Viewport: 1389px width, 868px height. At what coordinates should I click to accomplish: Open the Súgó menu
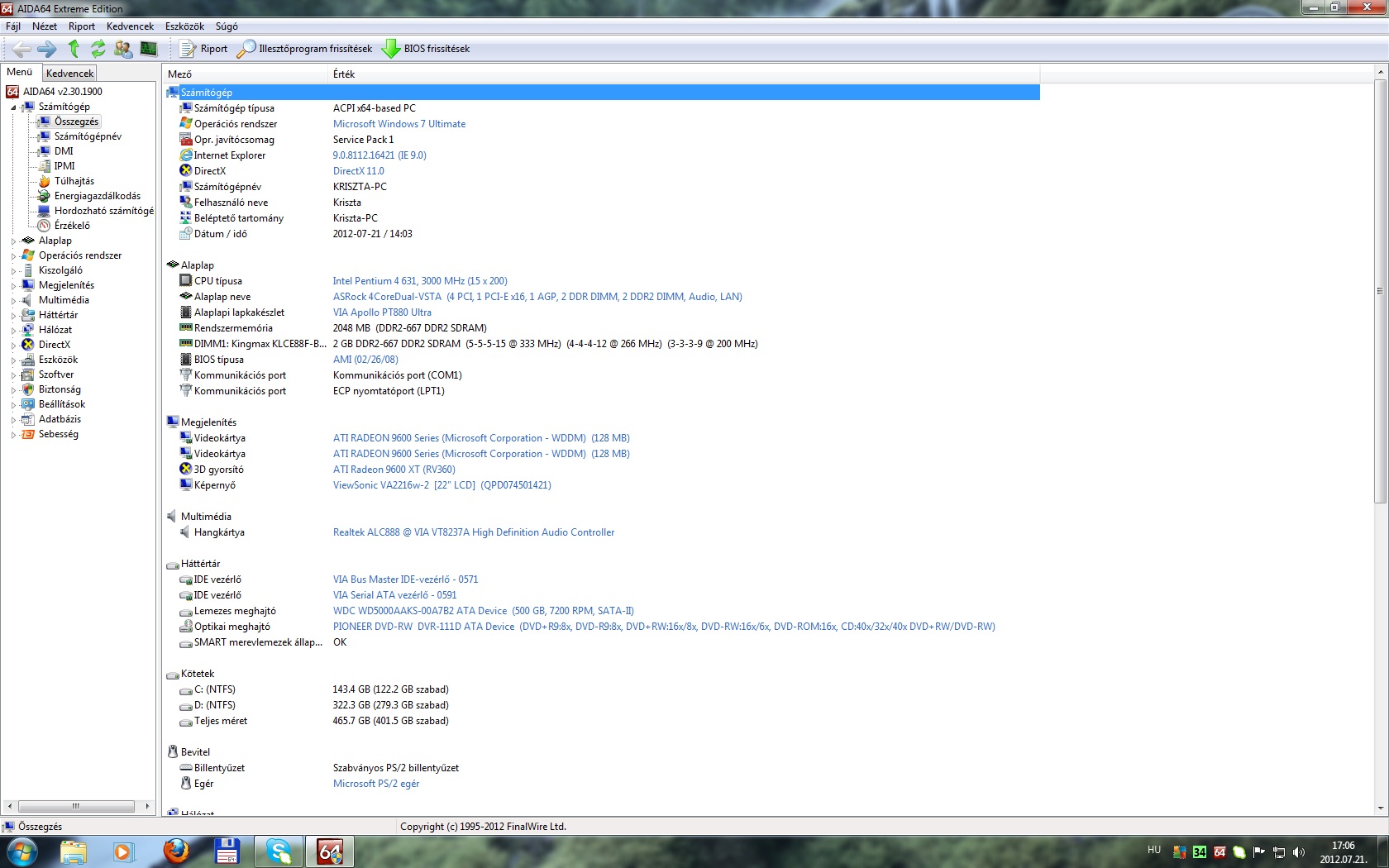(x=227, y=26)
